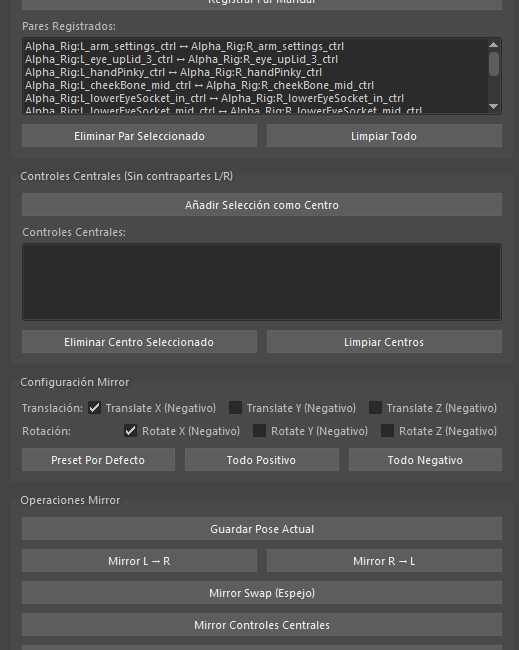Image resolution: width=519 pixels, height=650 pixels.
Task: Select the L_arm_settings_ctrl pair row
Action: (x=256, y=46)
